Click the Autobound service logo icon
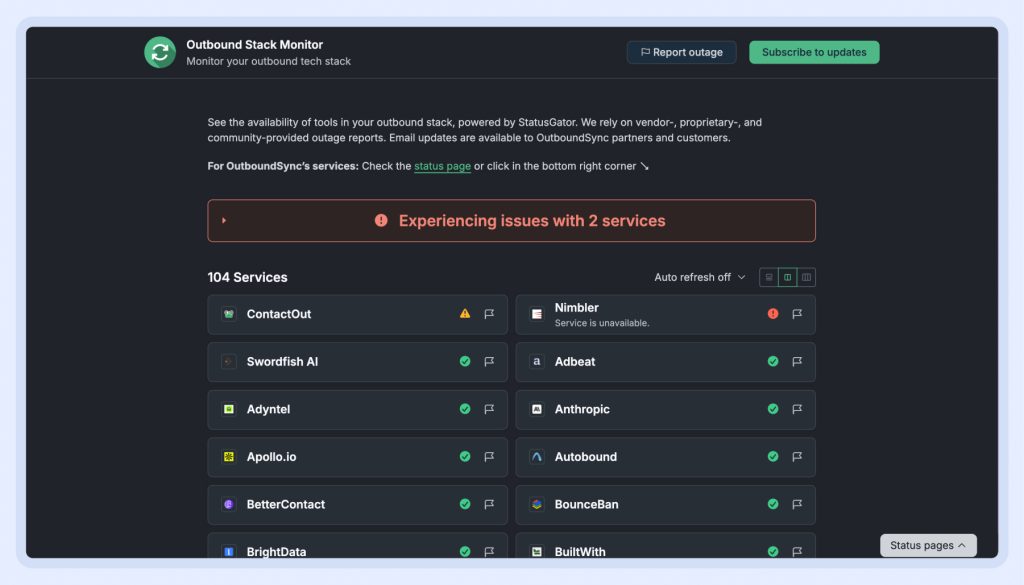Screen dimensions: 1024x585 537,457
